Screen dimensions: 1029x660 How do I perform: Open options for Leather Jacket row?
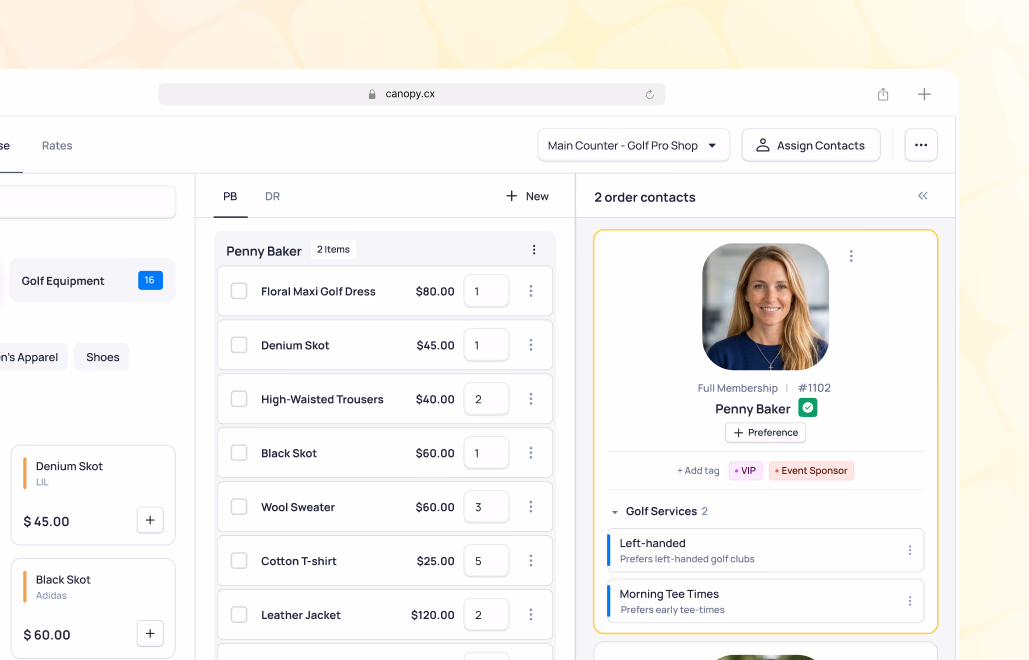click(531, 615)
